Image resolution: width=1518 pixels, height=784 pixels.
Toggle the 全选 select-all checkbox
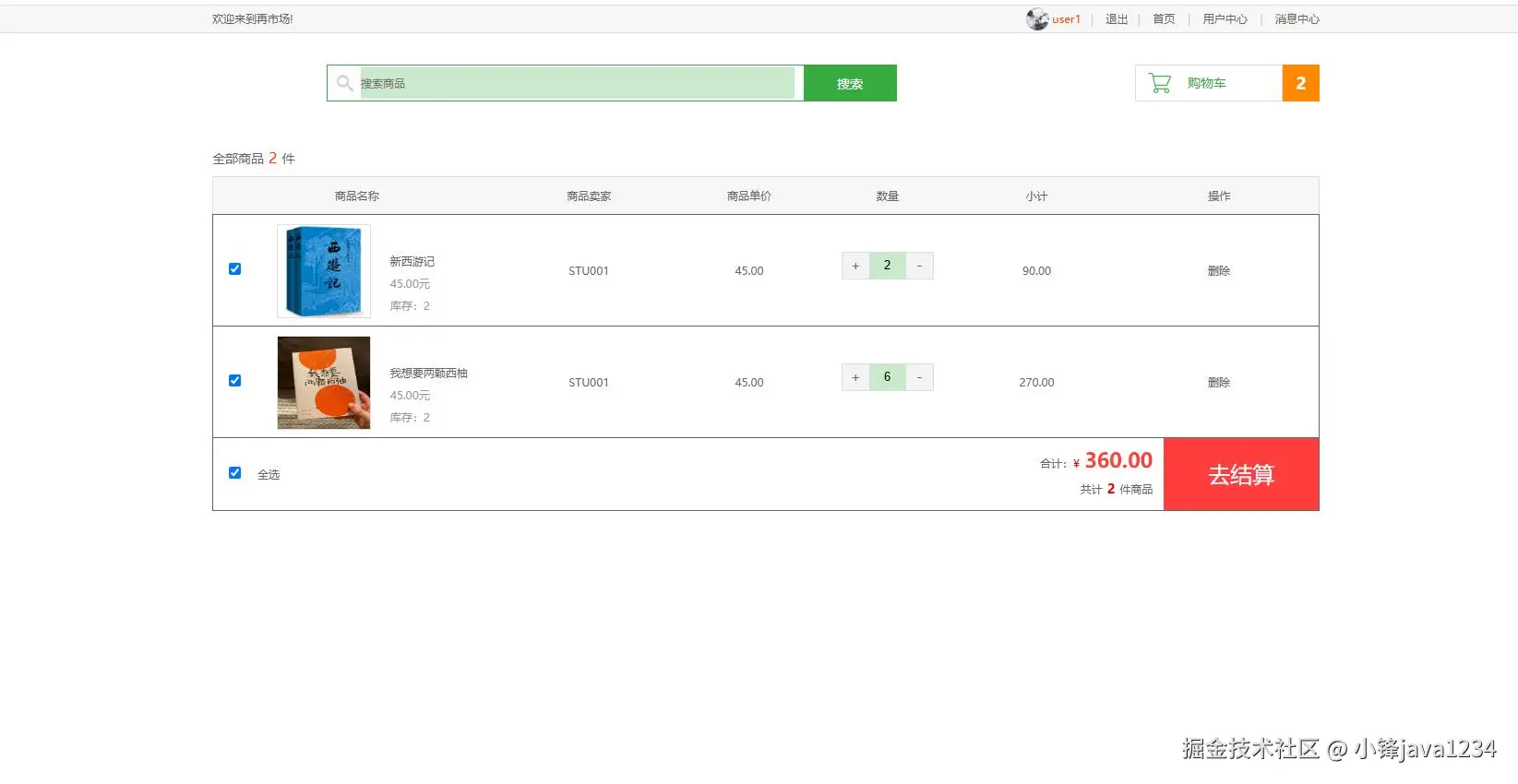(x=234, y=473)
